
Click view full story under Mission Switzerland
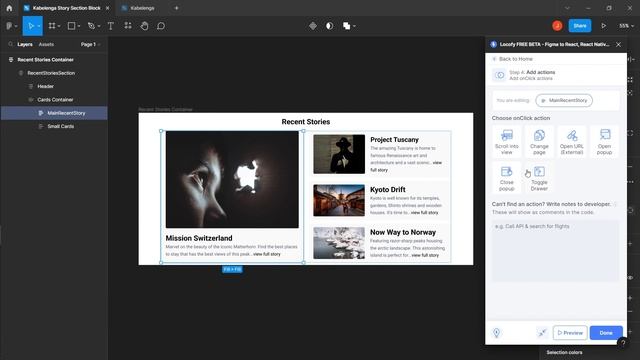(x=267, y=254)
